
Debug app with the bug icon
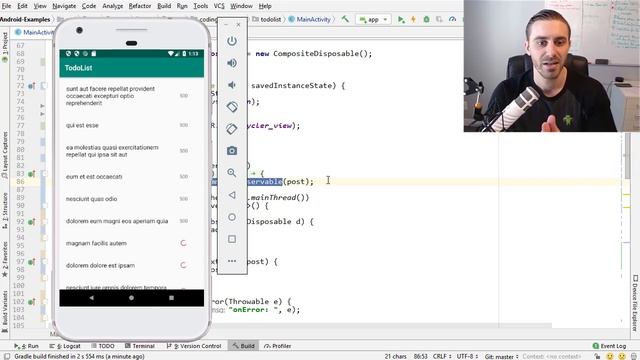427,19
